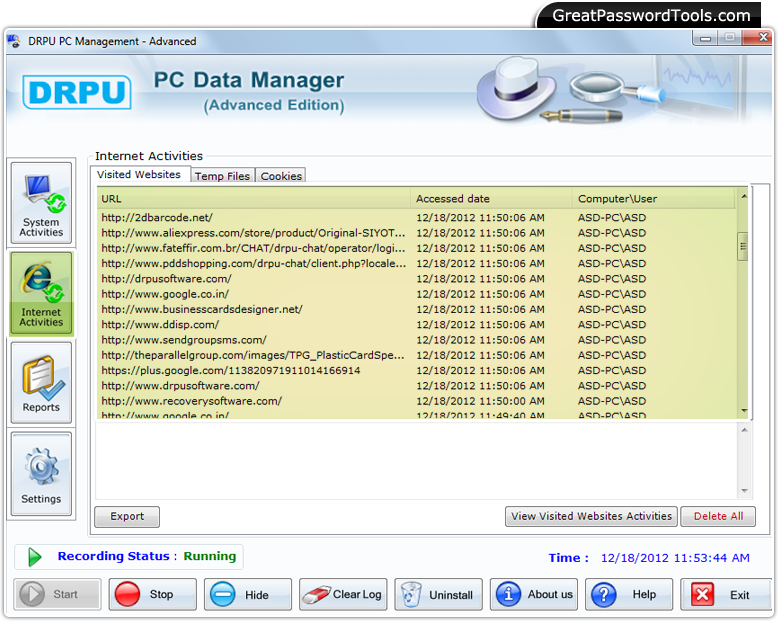Viewport: 778px width, 621px height.
Task: Hide the application with Hide button
Action: 248,594
